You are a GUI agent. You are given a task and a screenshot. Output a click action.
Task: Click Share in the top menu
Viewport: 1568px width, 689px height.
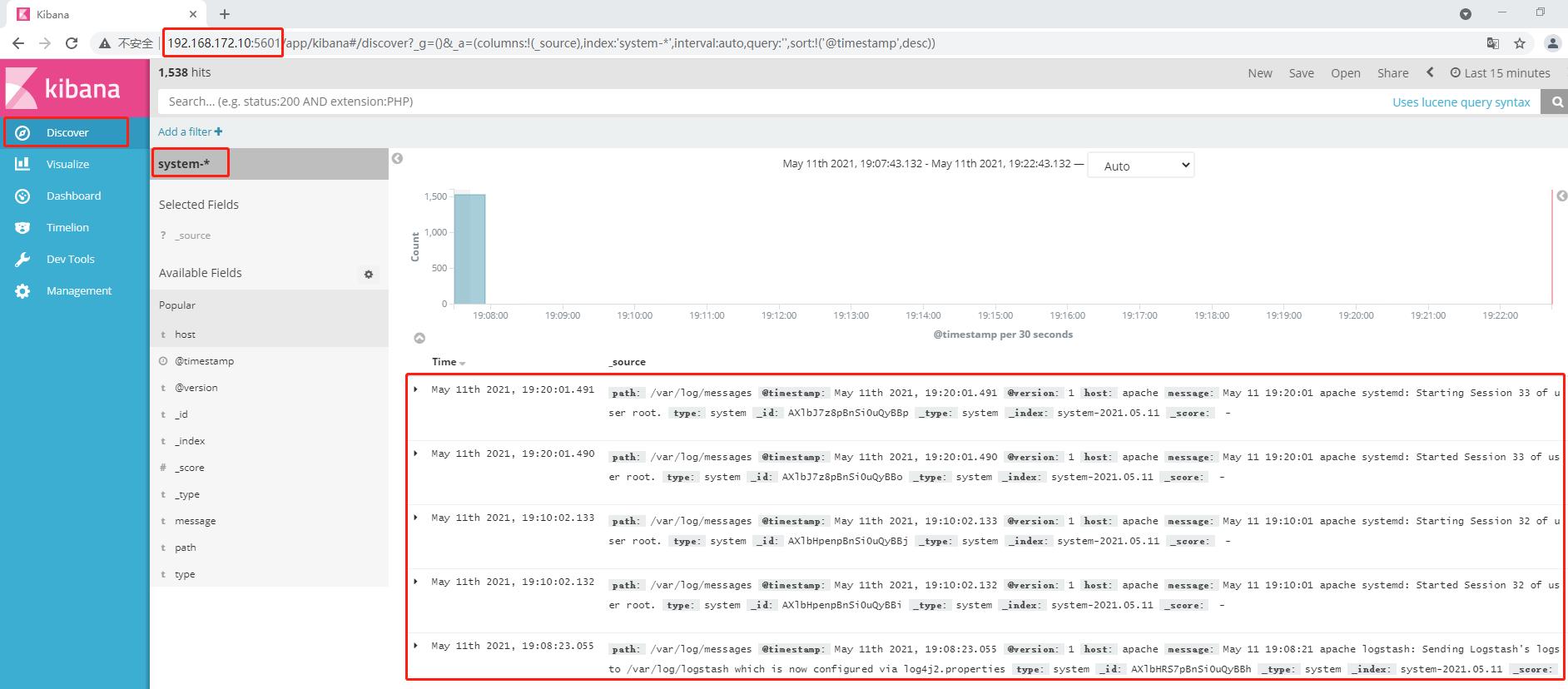pos(1392,73)
